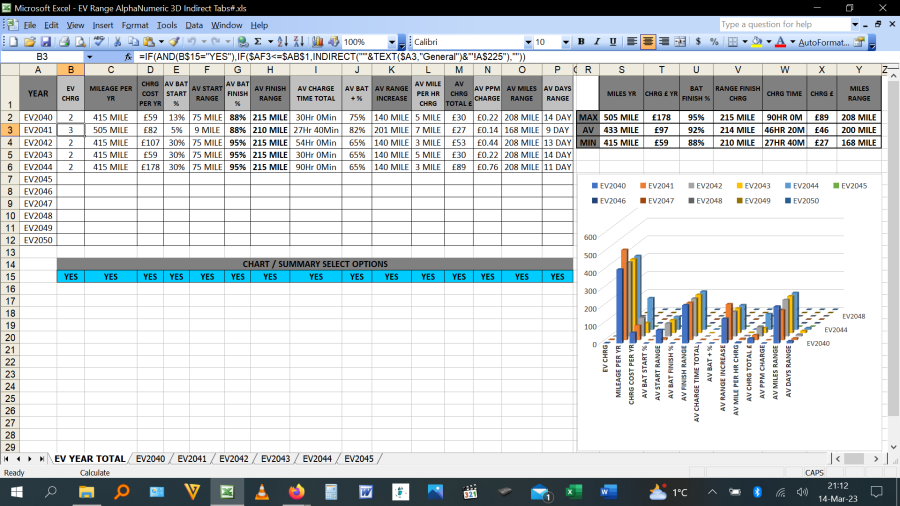Toggle the Drawing toolbar icon
Viewport: 900px width, 506px height.
(x=333, y=42)
